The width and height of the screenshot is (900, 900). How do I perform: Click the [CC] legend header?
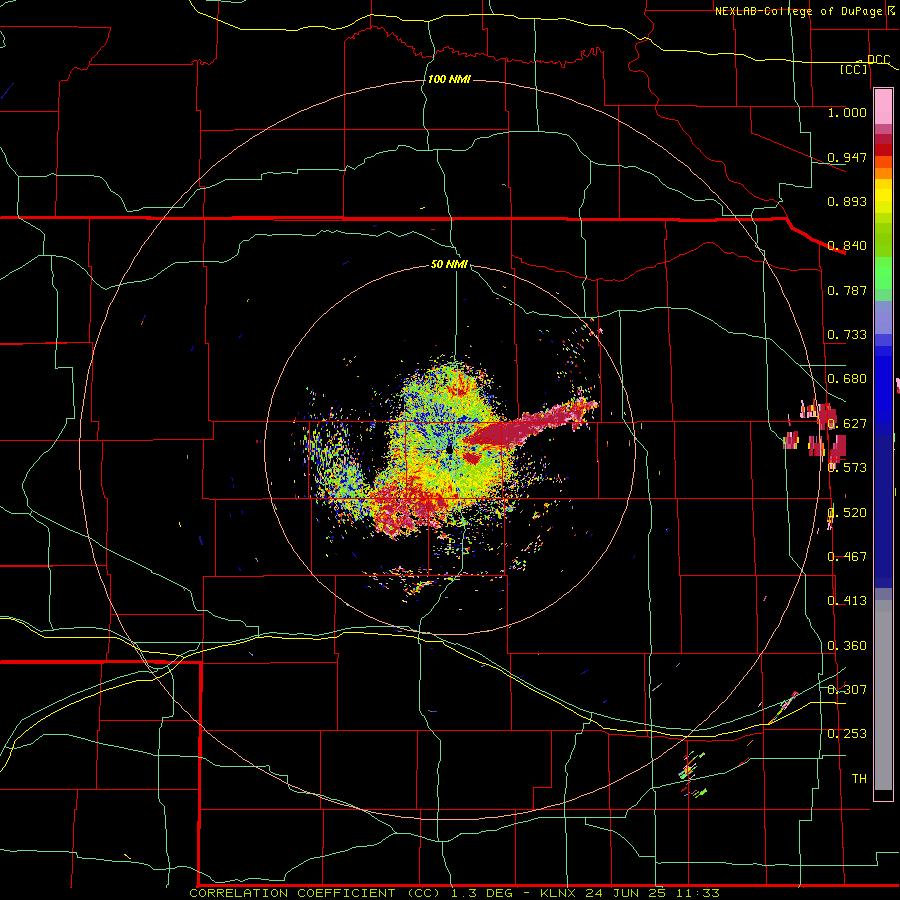pos(854,69)
